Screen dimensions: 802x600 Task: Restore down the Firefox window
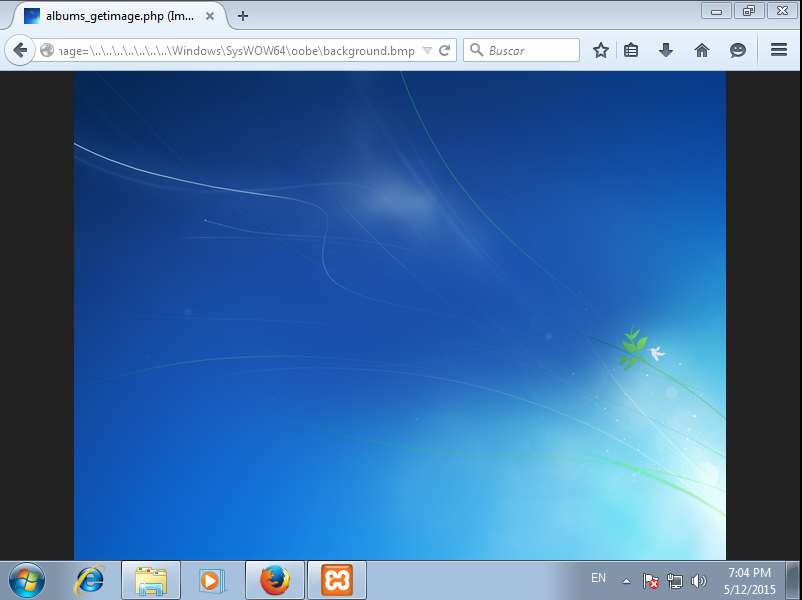(x=749, y=11)
